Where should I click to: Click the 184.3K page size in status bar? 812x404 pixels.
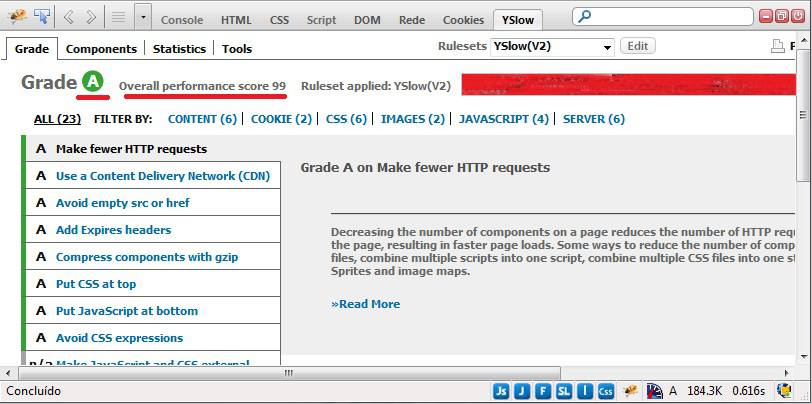[x=704, y=391]
